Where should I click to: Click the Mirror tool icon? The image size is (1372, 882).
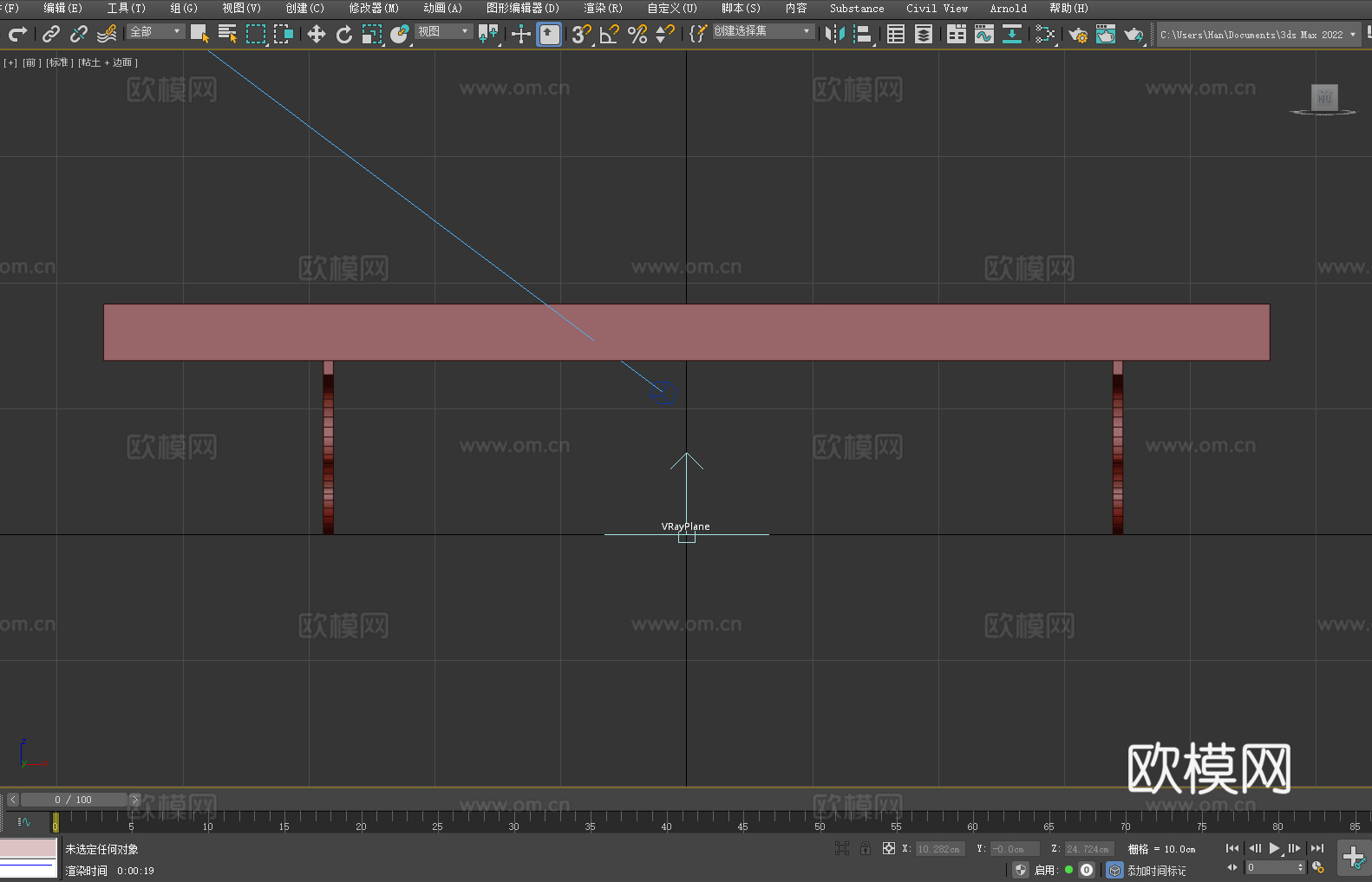click(x=835, y=34)
